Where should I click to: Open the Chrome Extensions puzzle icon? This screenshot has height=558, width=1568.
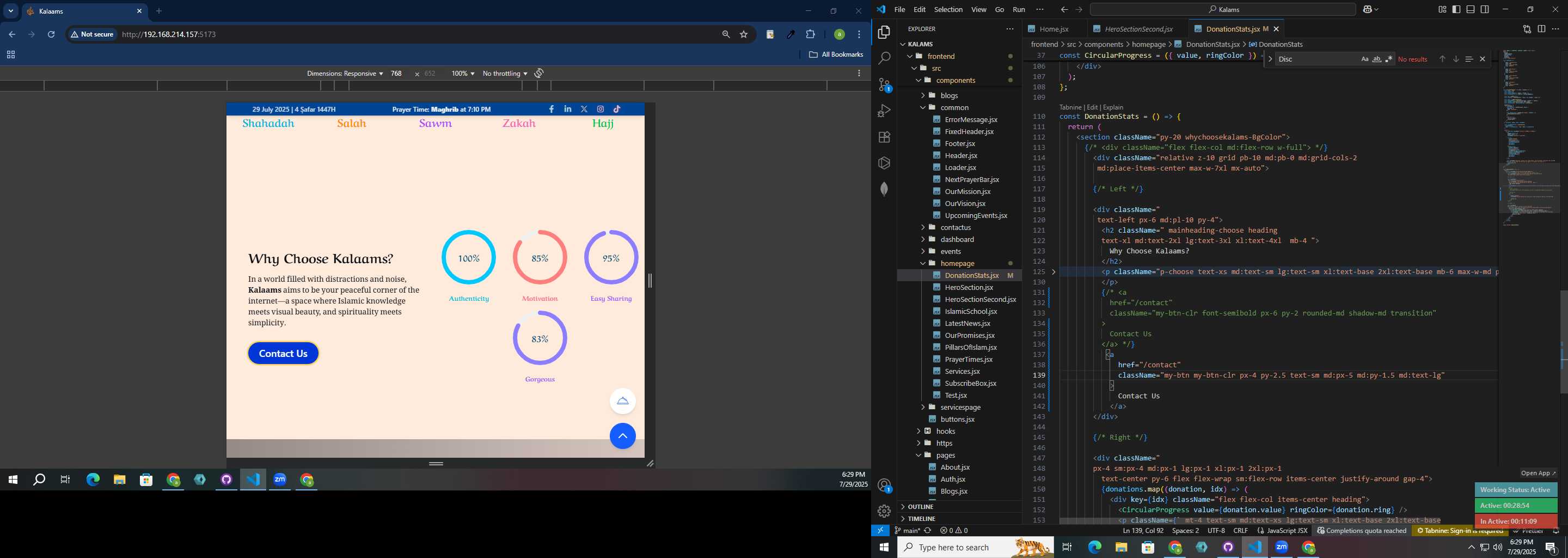coord(810,35)
